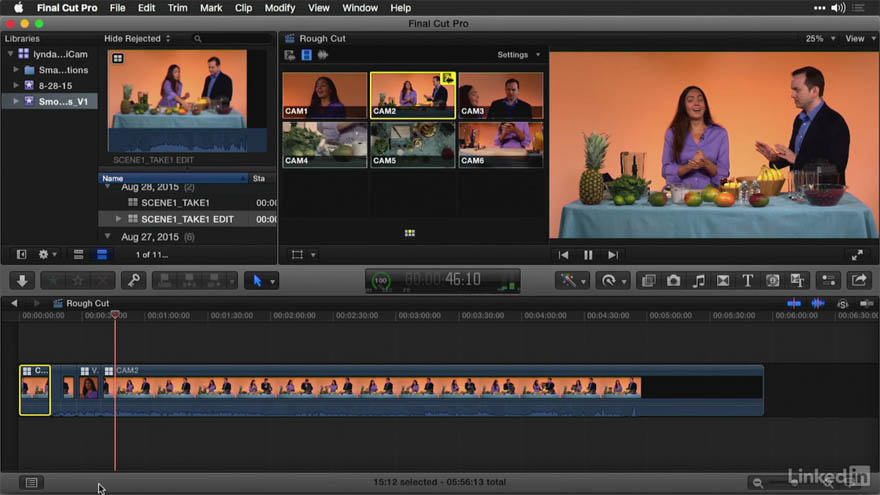Collapse the Aug 27, 2015 group

[107, 237]
